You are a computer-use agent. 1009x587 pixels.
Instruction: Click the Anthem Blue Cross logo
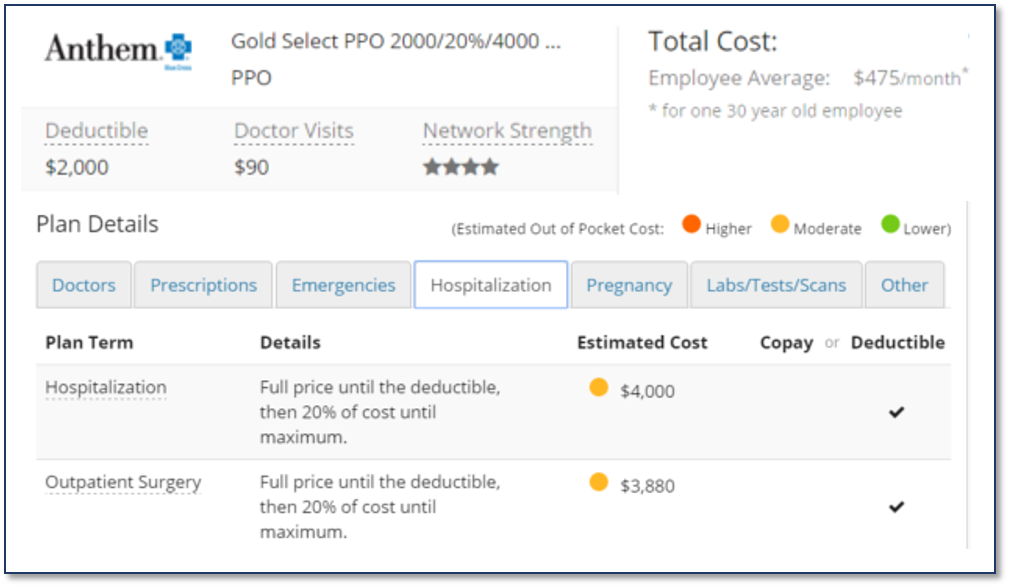118,48
